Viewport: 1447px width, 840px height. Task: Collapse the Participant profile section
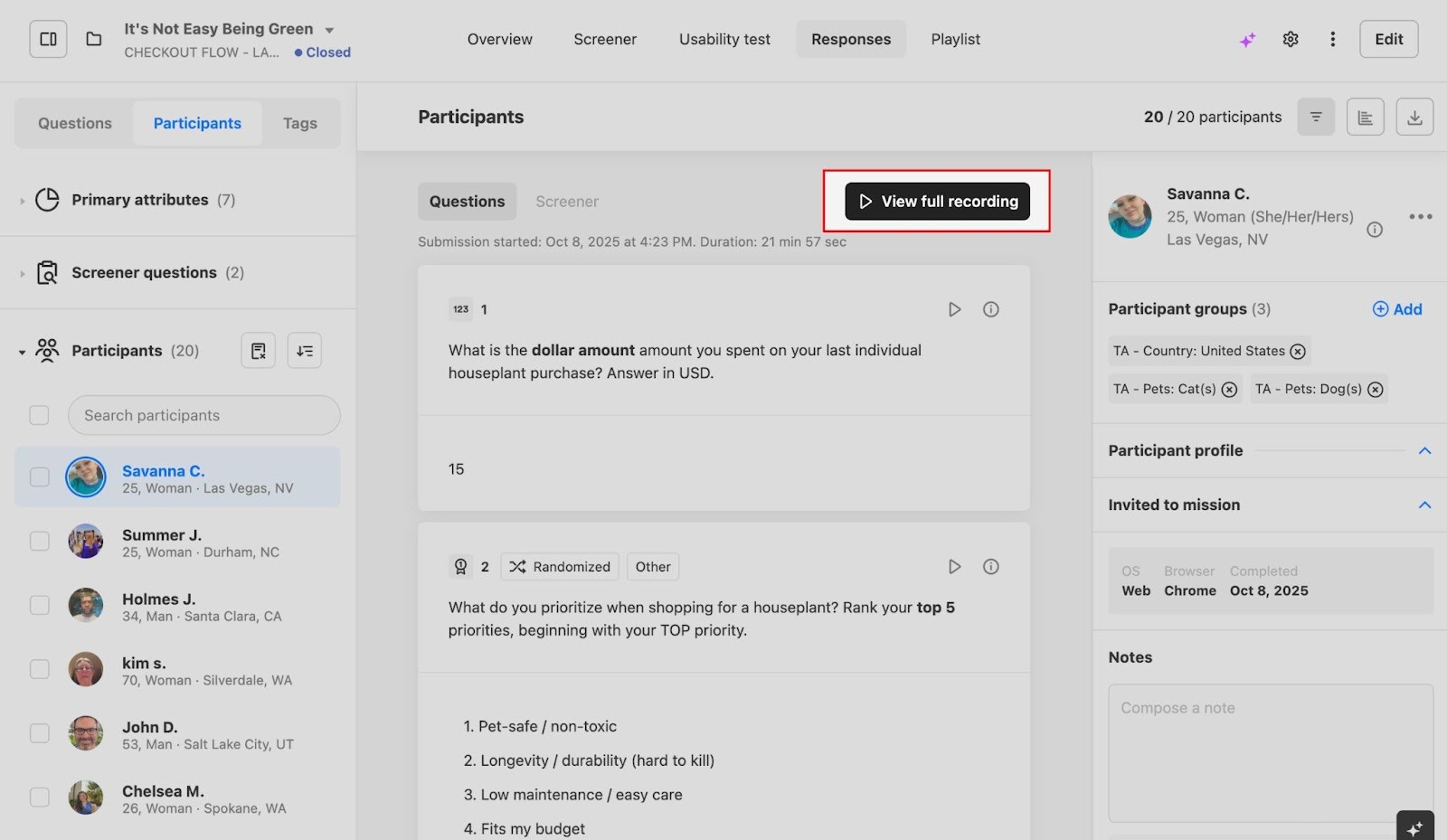[x=1424, y=450]
